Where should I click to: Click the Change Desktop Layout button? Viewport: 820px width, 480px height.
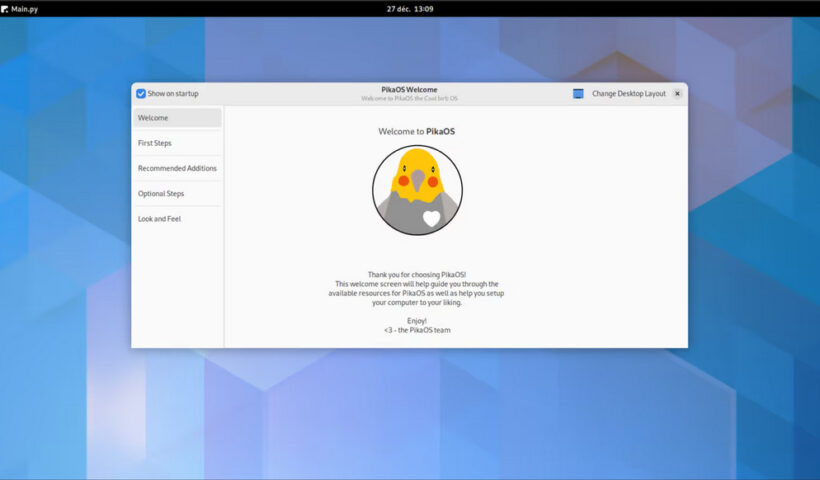629,94
